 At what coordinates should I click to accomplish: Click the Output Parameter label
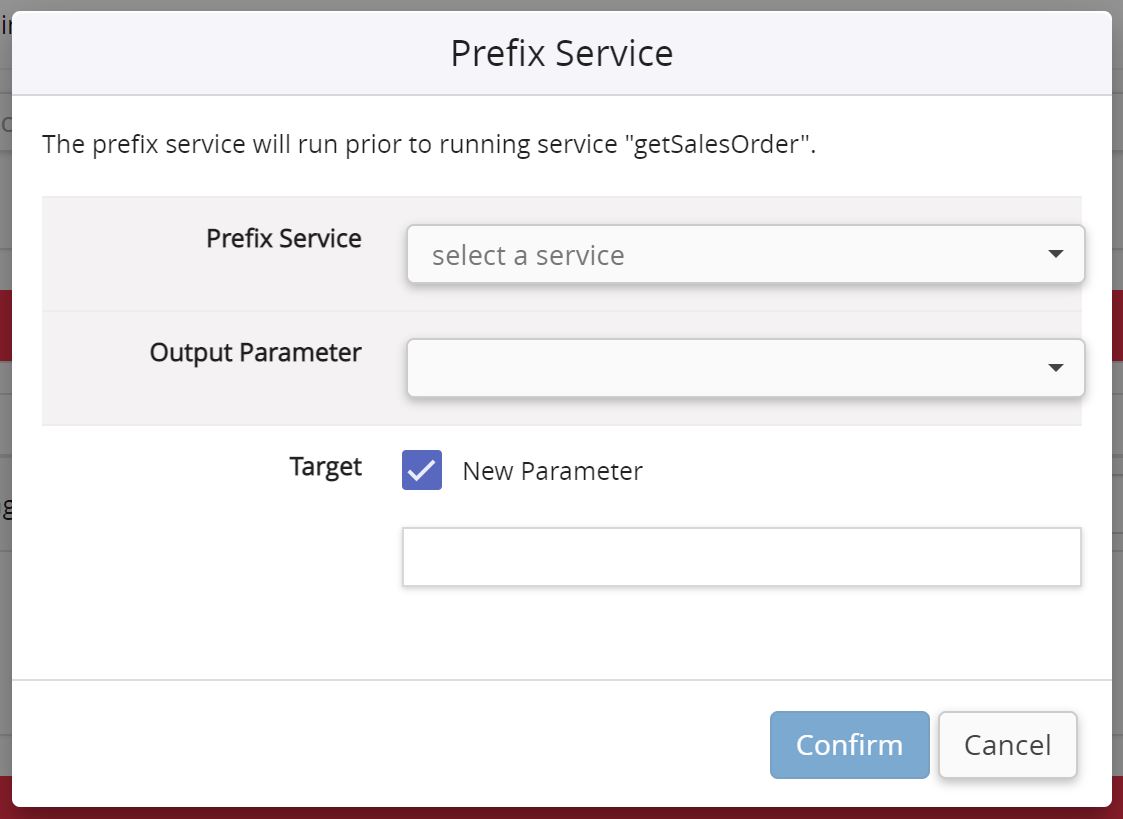(255, 352)
